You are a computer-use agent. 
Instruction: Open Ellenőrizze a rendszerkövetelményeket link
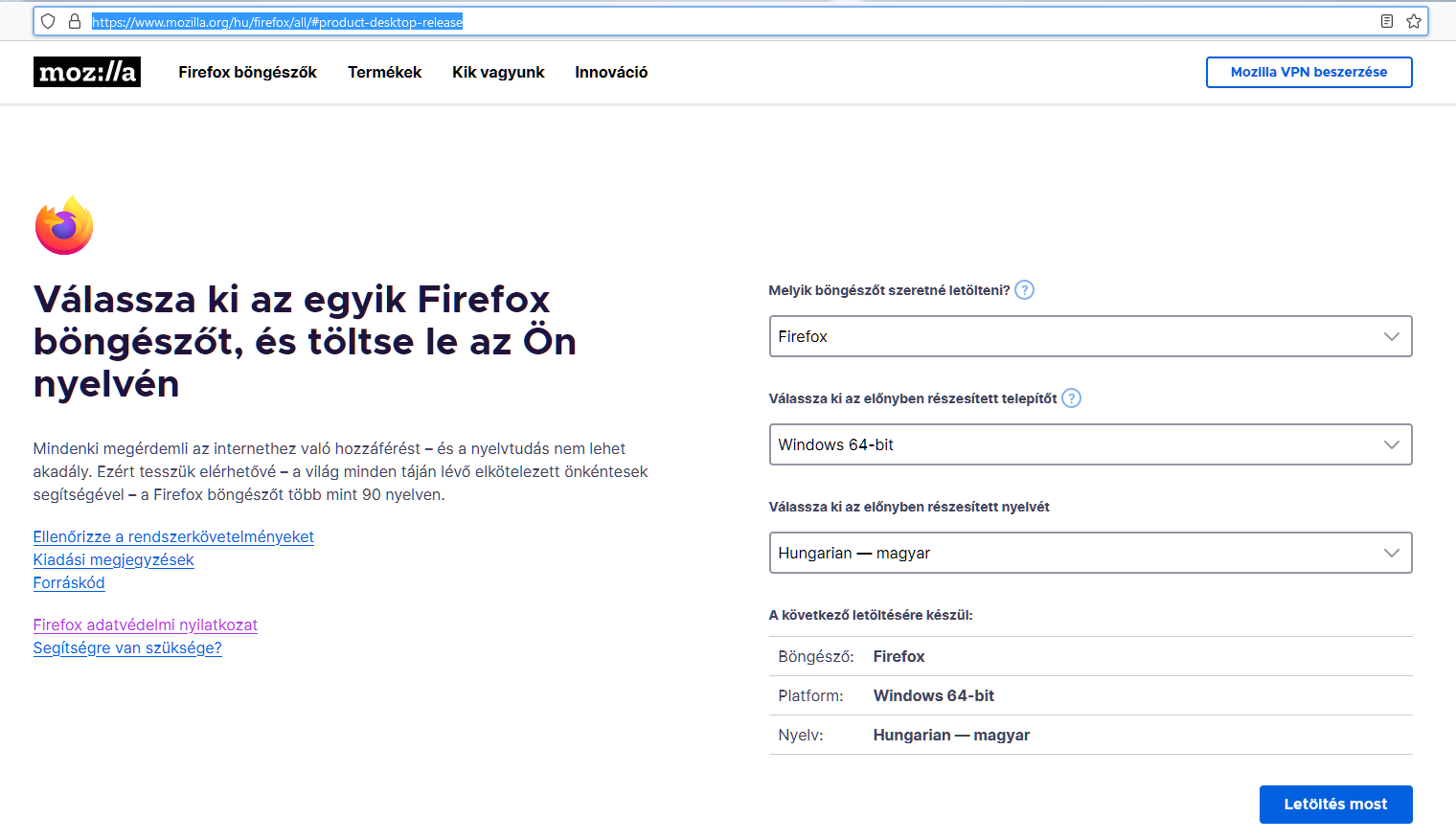[173, 536]
